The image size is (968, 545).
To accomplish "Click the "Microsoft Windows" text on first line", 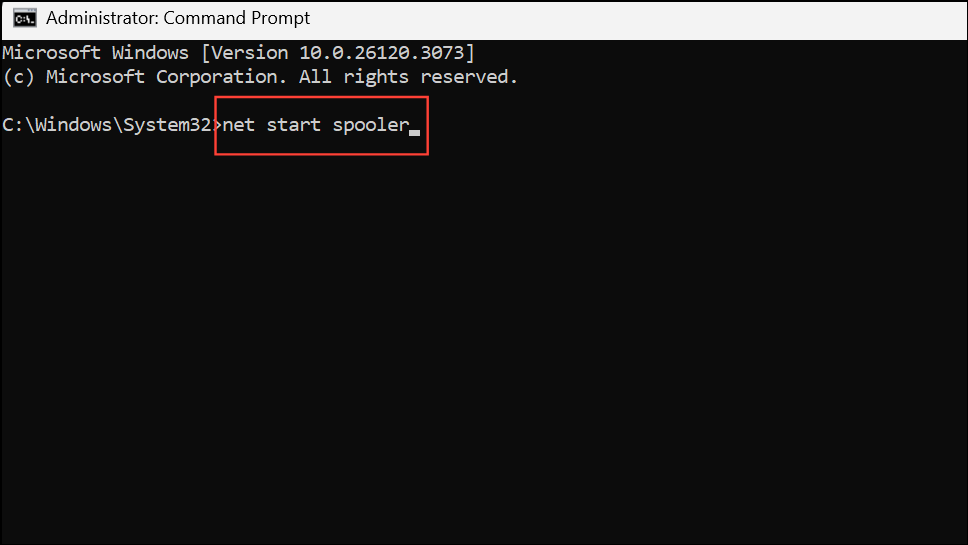I will [x=96, y=52].
